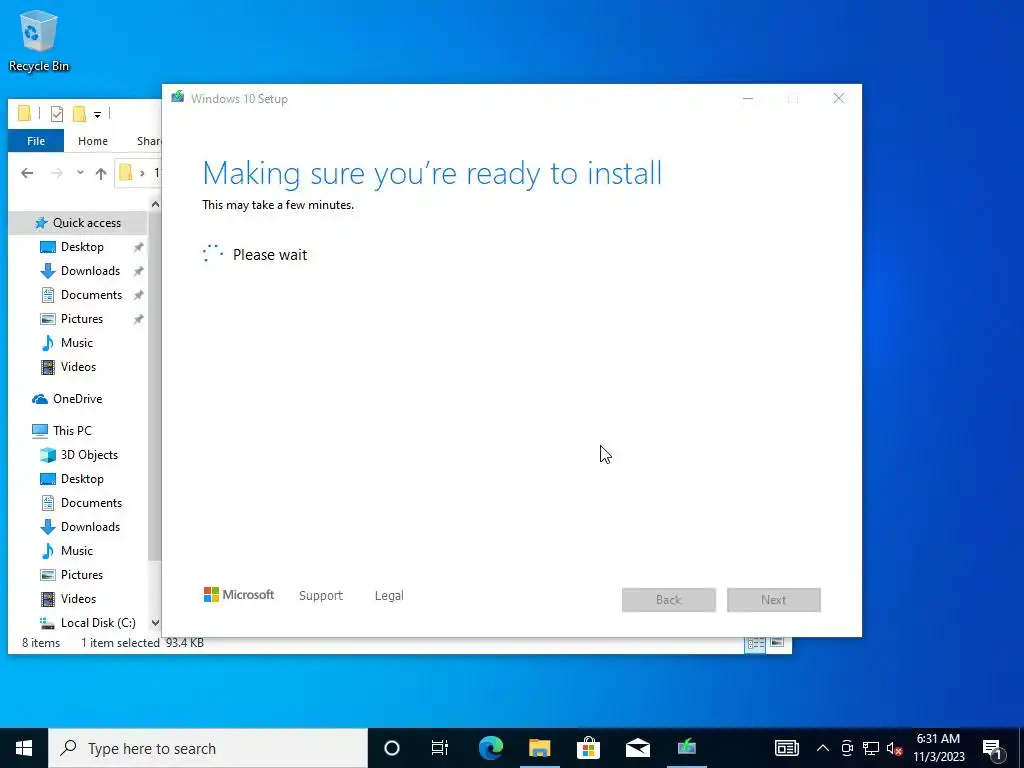Open Microsoft Store from the taskbar
The image size is (1024, 768).
[588, 748]
